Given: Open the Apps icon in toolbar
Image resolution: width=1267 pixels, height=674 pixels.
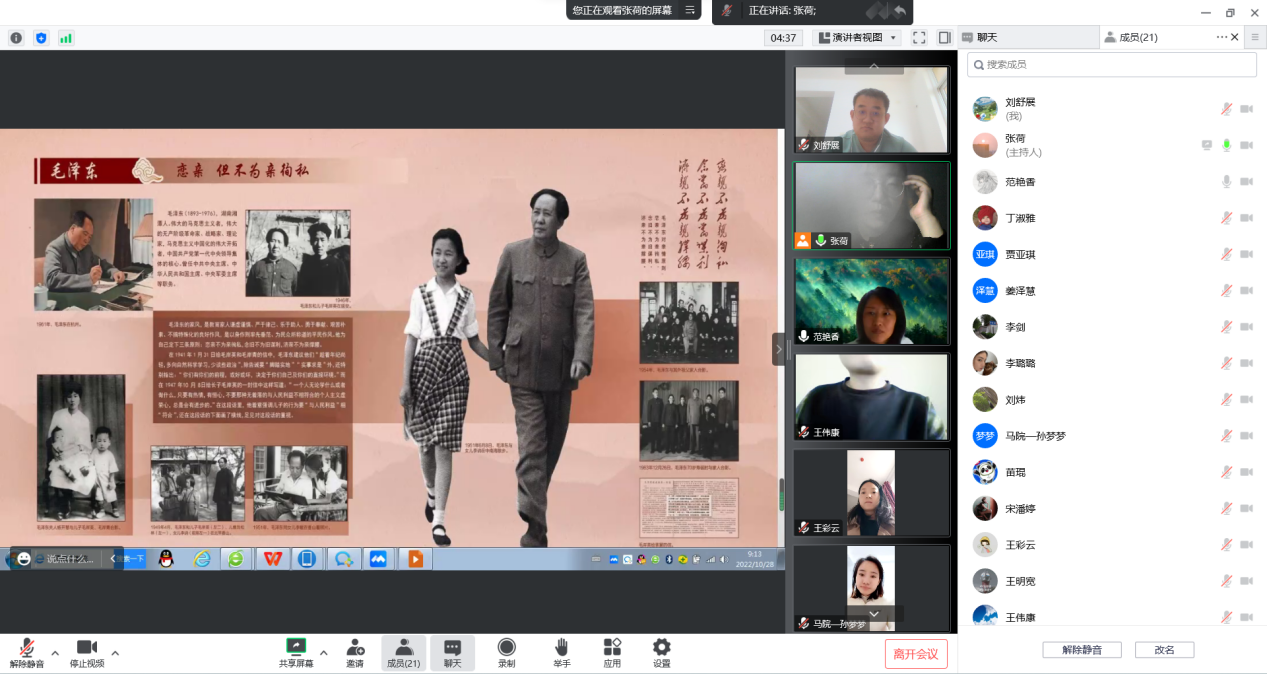Looking at the screenshot, I should [x=612, y=648].
